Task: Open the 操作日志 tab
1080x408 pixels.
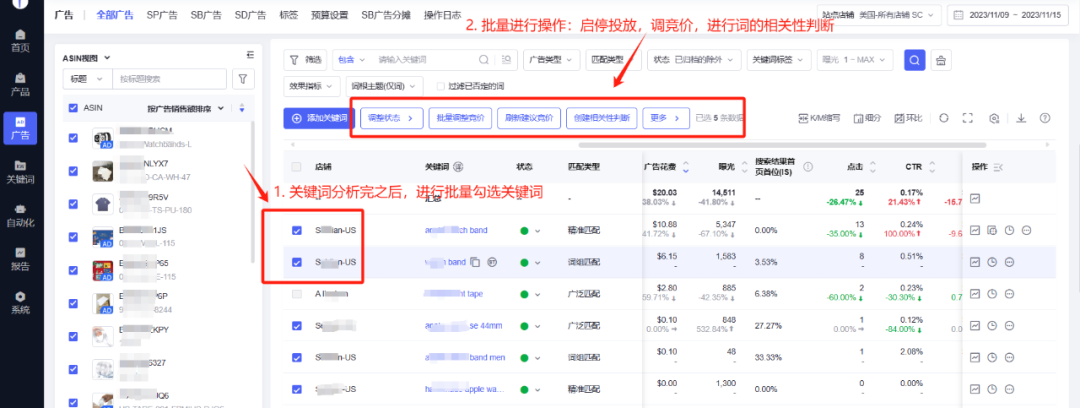Action: tap(415, 15)
